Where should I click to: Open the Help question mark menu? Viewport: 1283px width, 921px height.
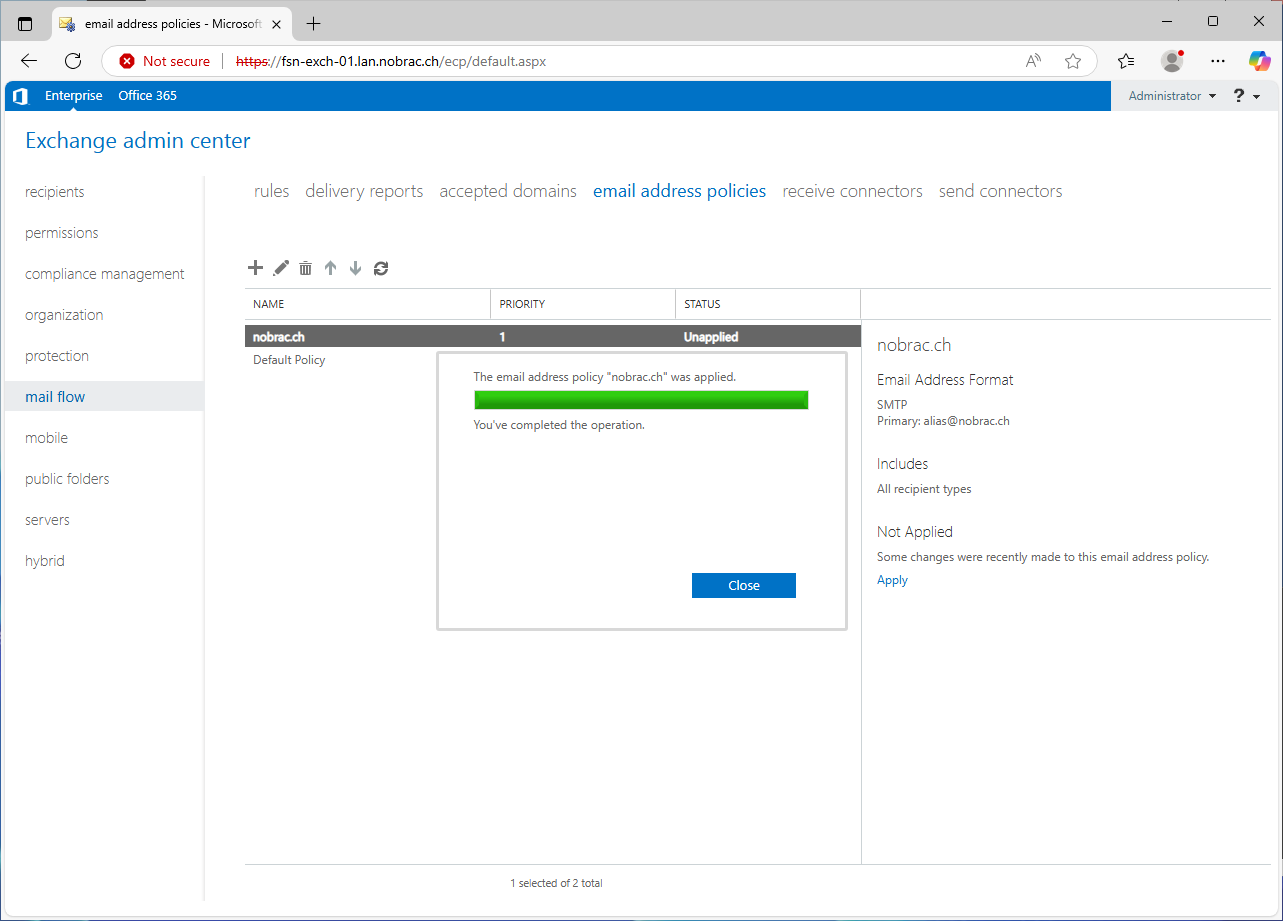(x=1246, y=96)
